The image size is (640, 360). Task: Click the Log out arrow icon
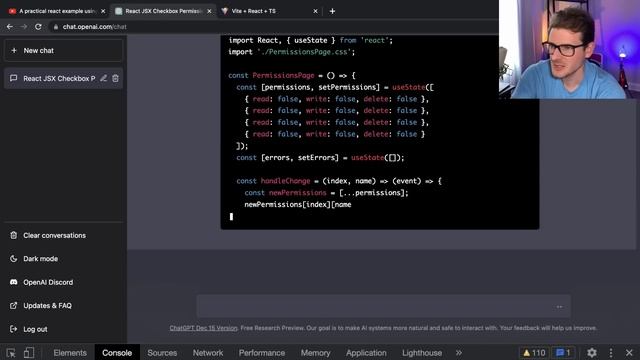(13, 329)
